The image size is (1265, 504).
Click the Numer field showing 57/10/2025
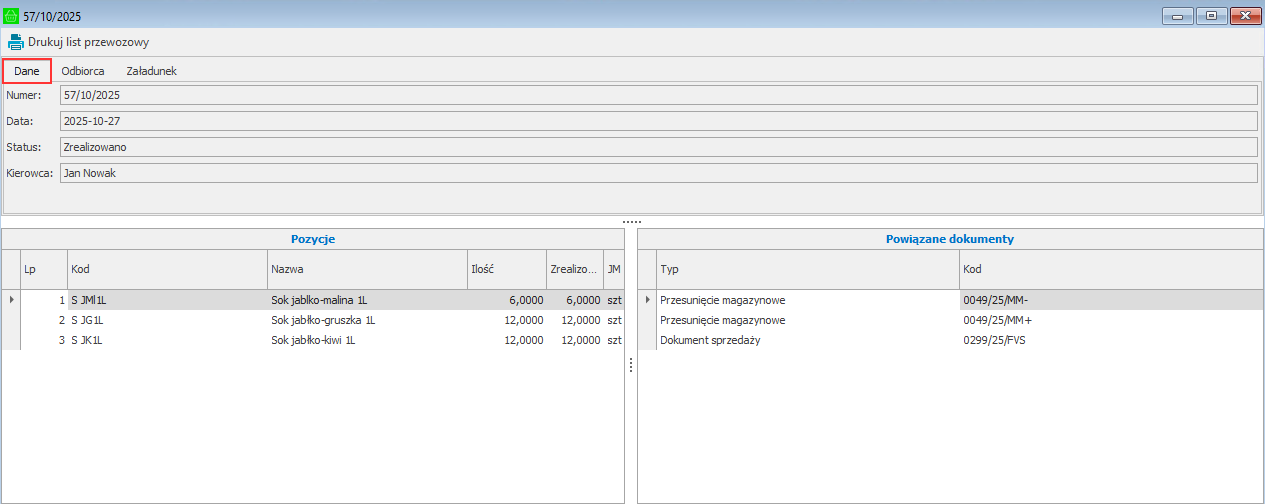pos(657,95)
